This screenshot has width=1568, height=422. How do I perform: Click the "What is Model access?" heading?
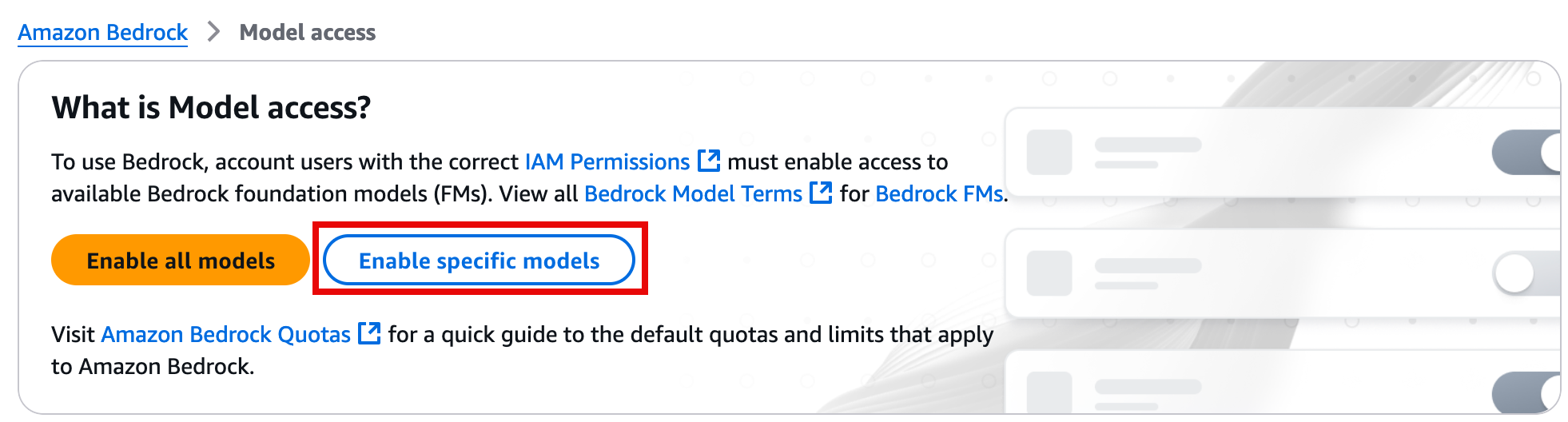click(211, 107)
